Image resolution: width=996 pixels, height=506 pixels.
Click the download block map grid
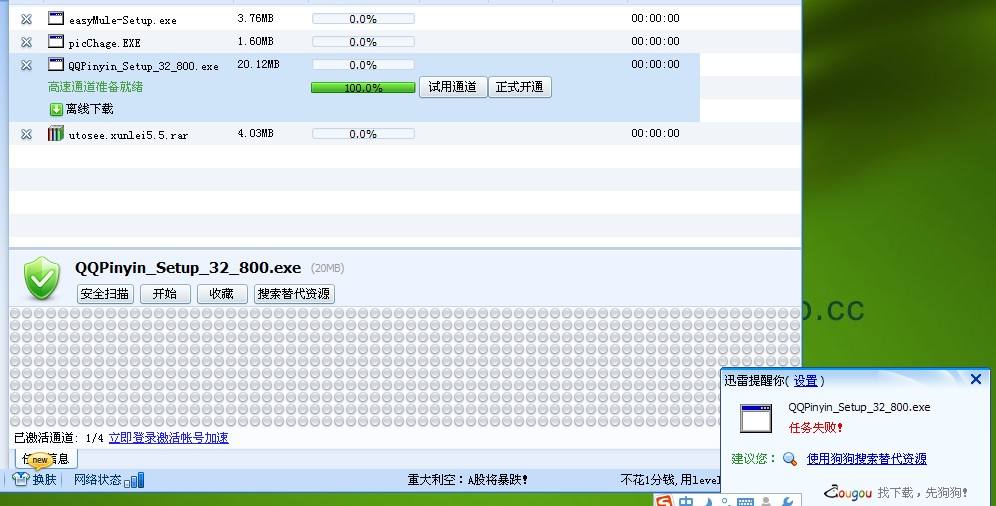pos(405,367)
